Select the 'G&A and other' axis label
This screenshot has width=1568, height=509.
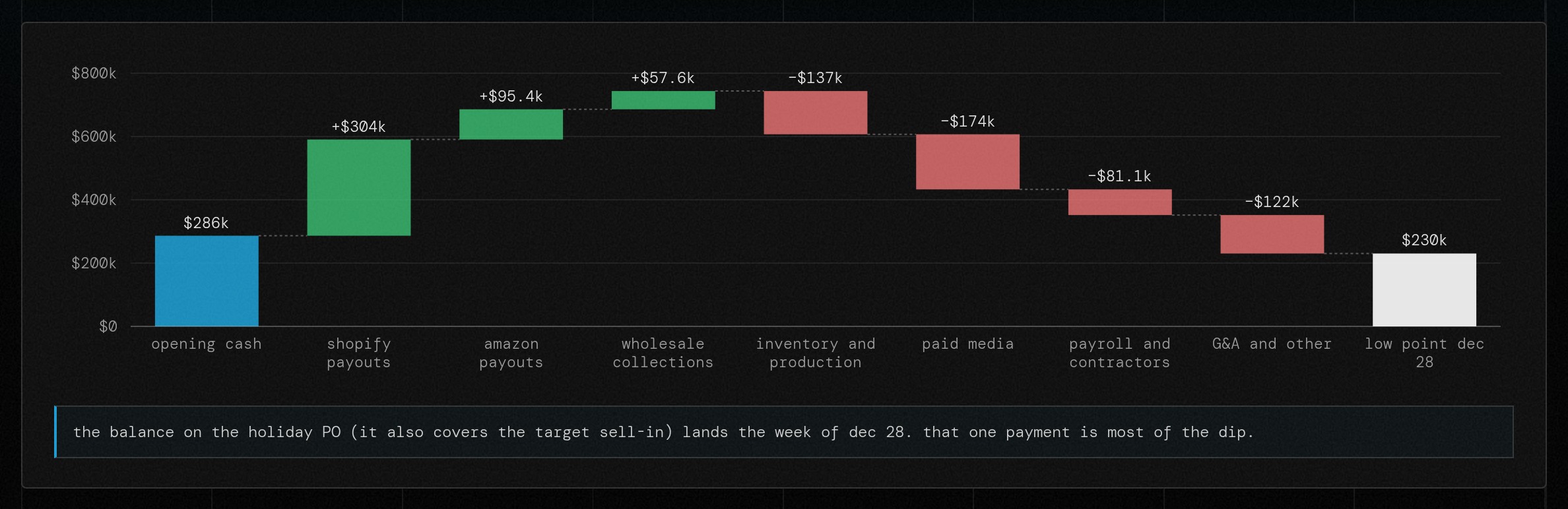tap(1272, 344)
